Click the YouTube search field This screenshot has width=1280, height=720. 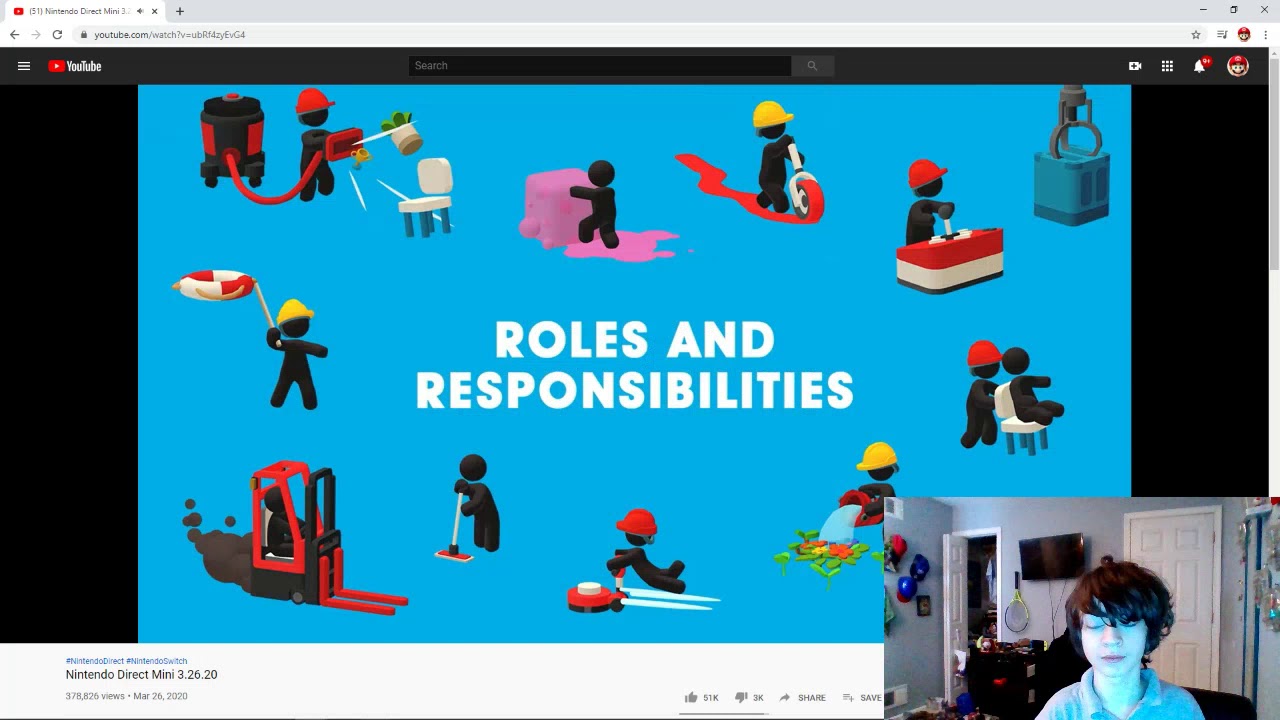click(x=600, y=66)
